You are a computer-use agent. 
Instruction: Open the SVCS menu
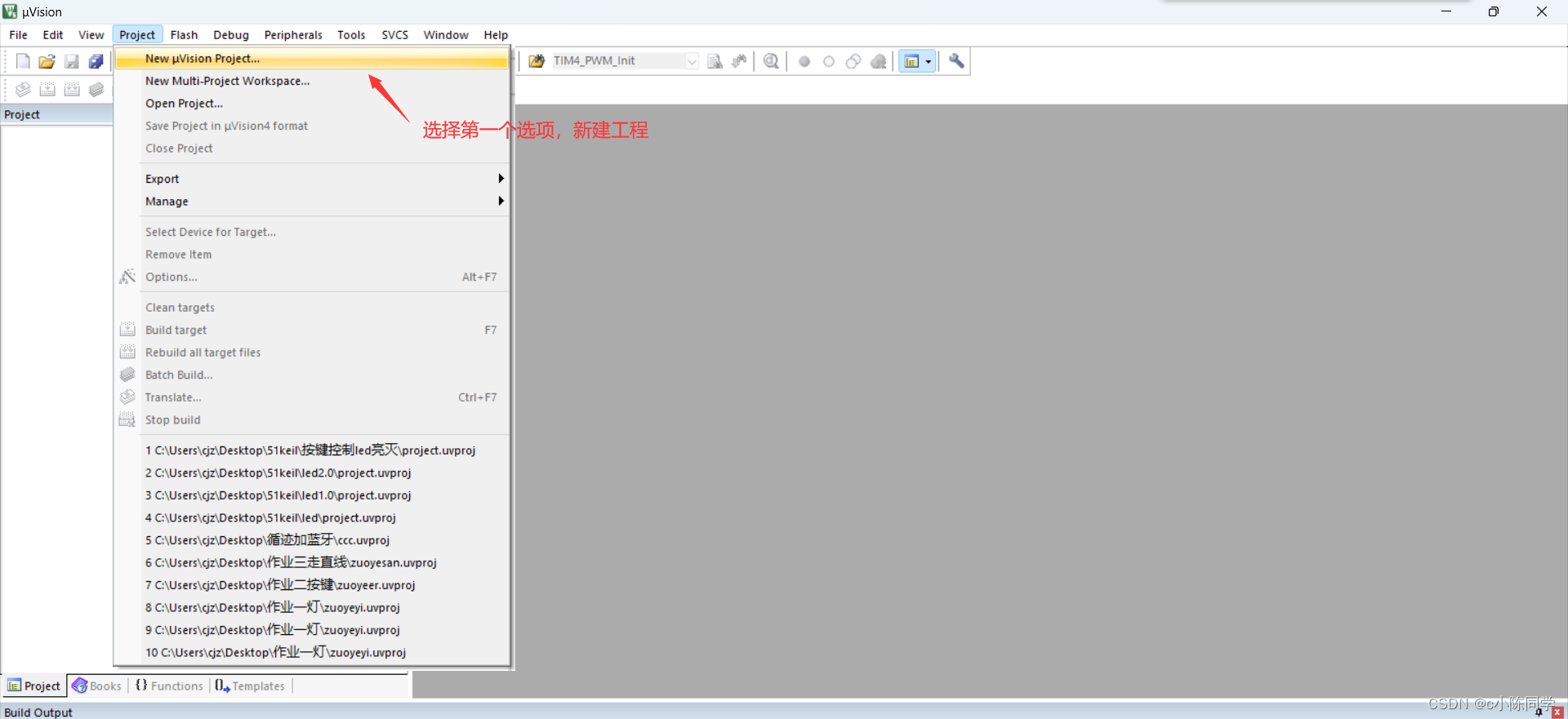pos(394,35)
